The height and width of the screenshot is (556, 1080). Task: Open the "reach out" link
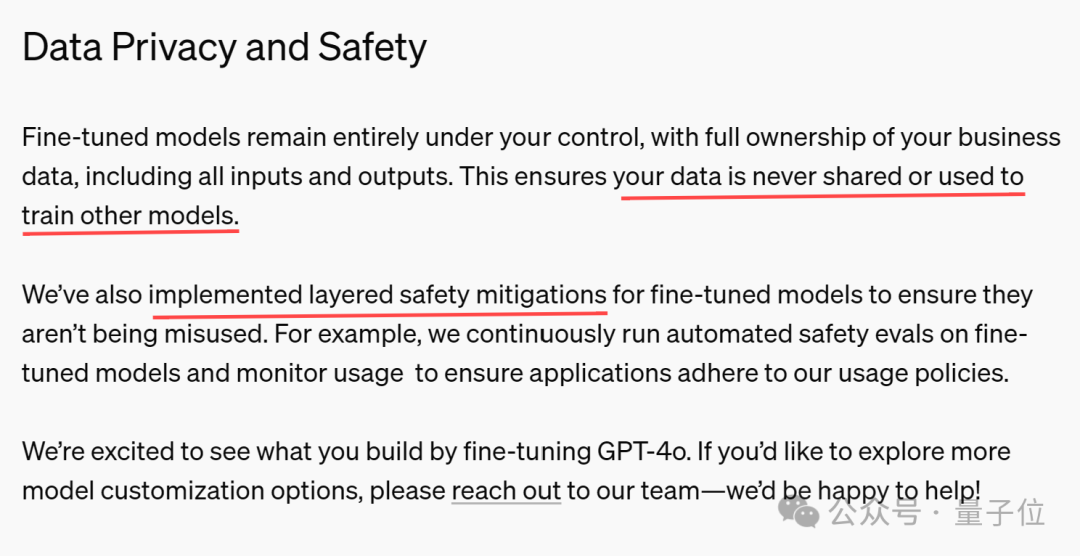tap(506, 490)
